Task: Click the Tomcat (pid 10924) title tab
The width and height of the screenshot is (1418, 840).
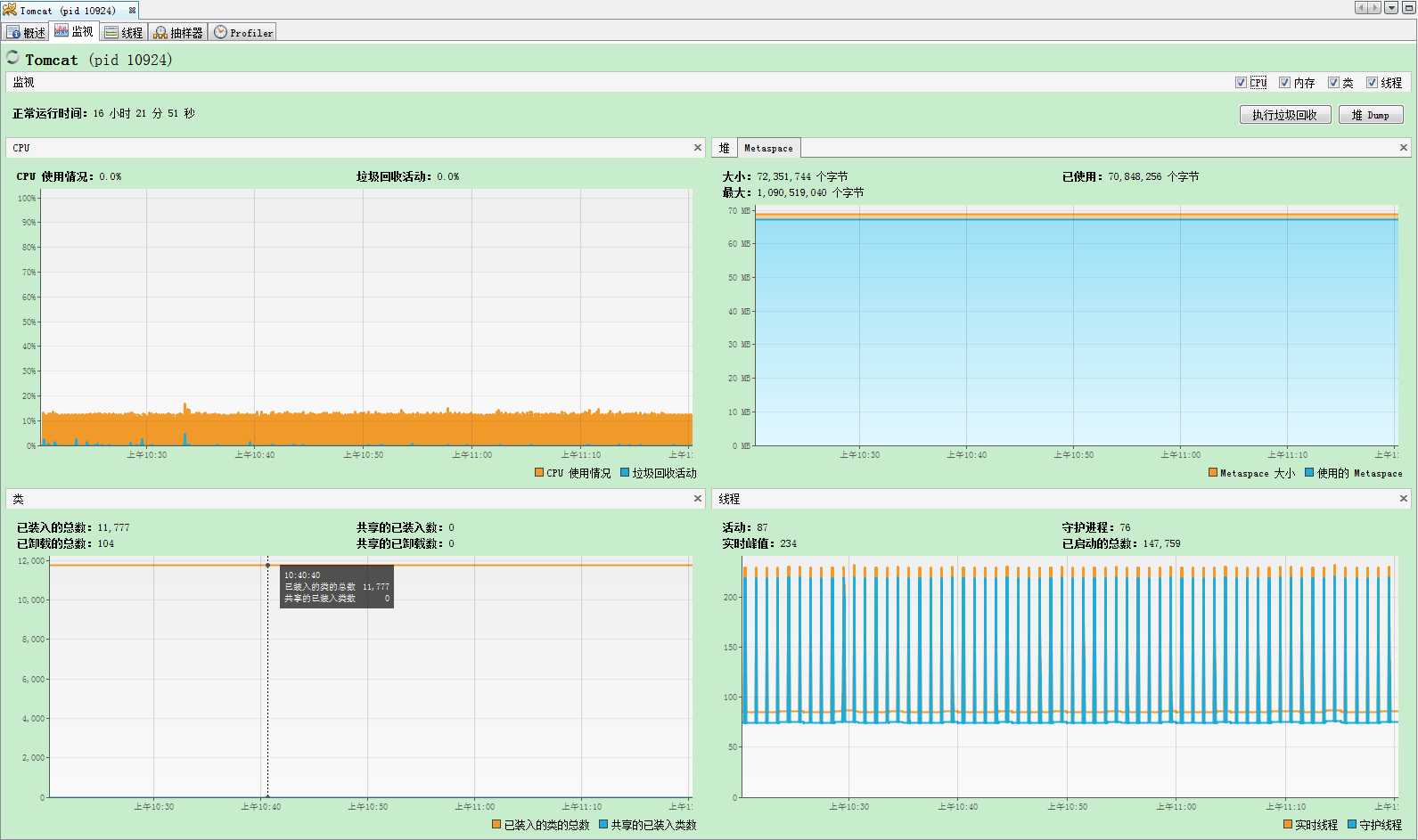Action: [69, 11]
